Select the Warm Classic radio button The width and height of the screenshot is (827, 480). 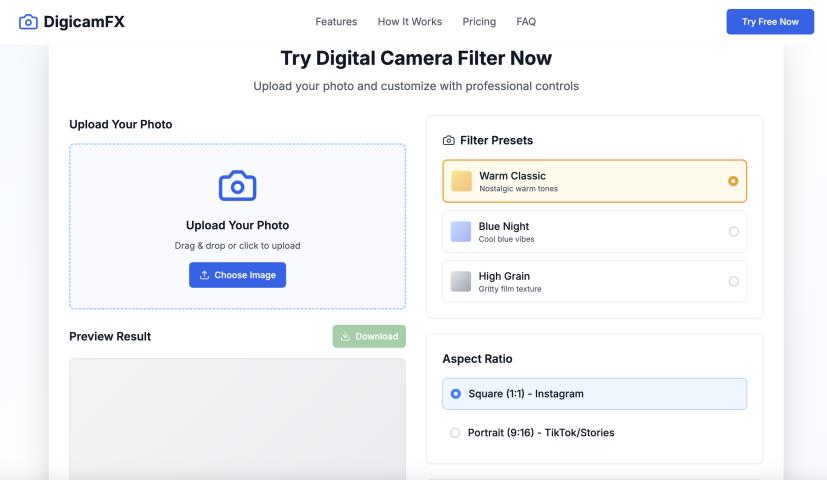[733, 181]
